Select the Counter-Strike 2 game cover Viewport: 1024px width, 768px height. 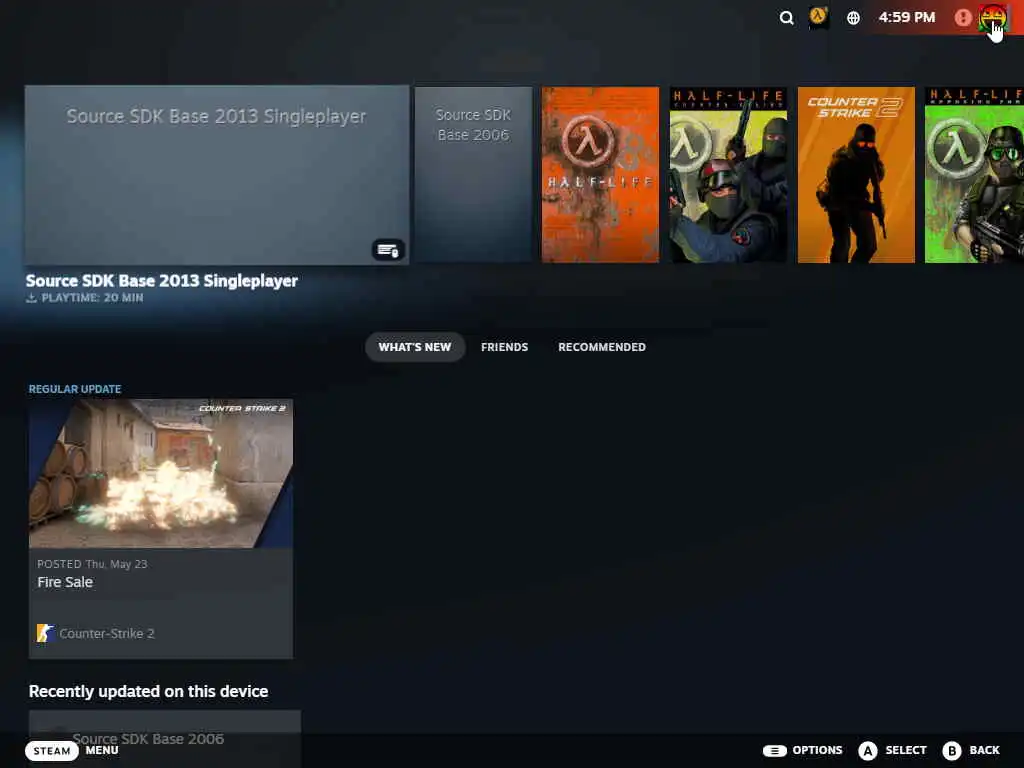(x=856, y=175)
